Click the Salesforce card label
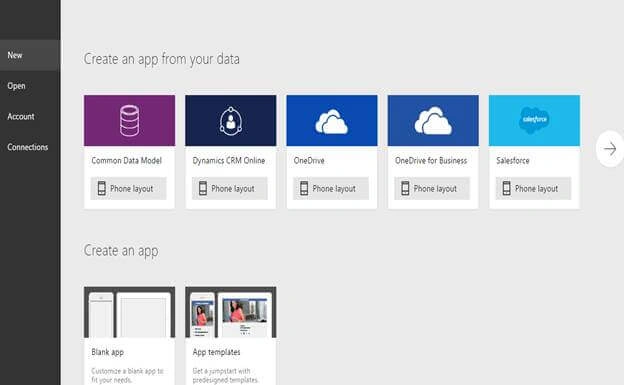 pyautogui.click(x=513, y=160)
